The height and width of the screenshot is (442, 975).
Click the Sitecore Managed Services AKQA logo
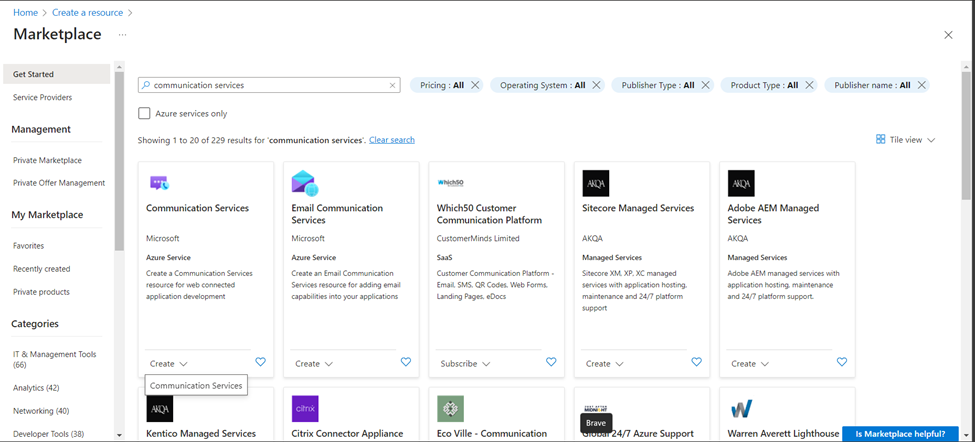[596, 183]
